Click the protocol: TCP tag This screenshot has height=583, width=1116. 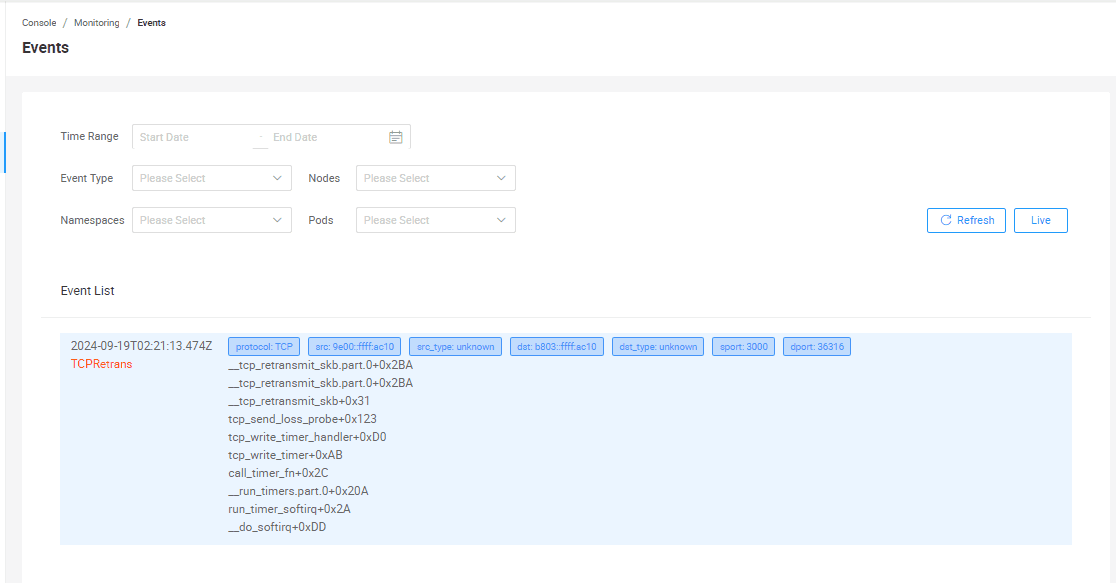(x=264, y=347)
